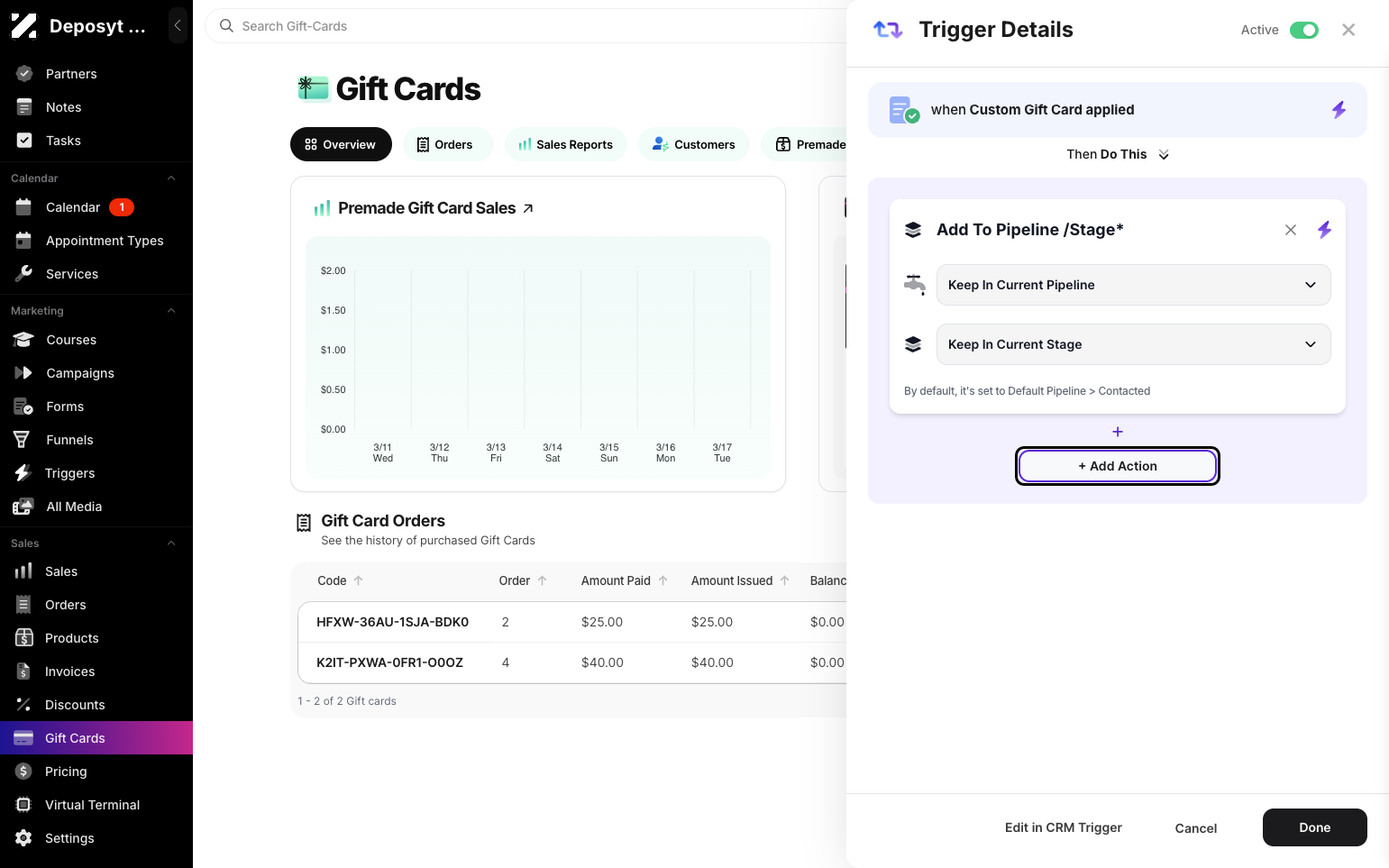Image resolution: width=1389 pixels, height=868 pixels.
Task: Click Cancel in Trigger Details
Action: pyautogui.click(x=1196, y=828)
